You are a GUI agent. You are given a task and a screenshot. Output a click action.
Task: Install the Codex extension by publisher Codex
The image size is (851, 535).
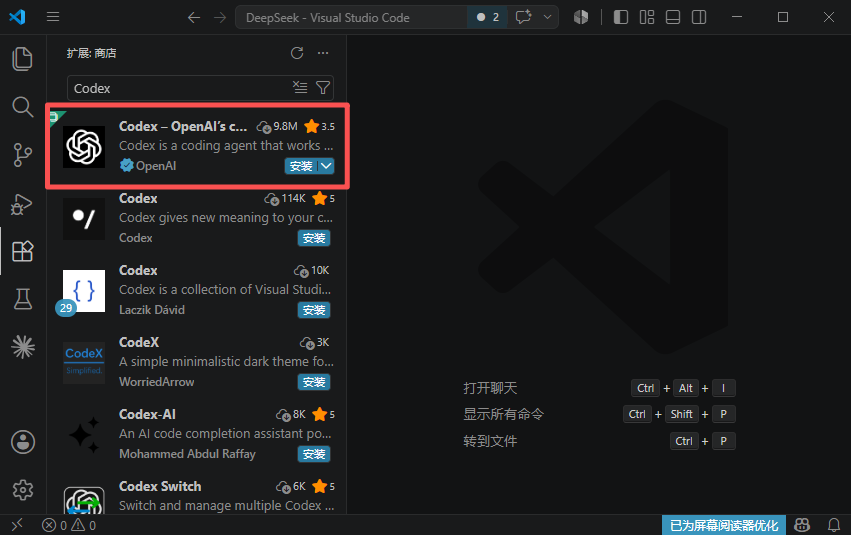[x=314, y=238]
